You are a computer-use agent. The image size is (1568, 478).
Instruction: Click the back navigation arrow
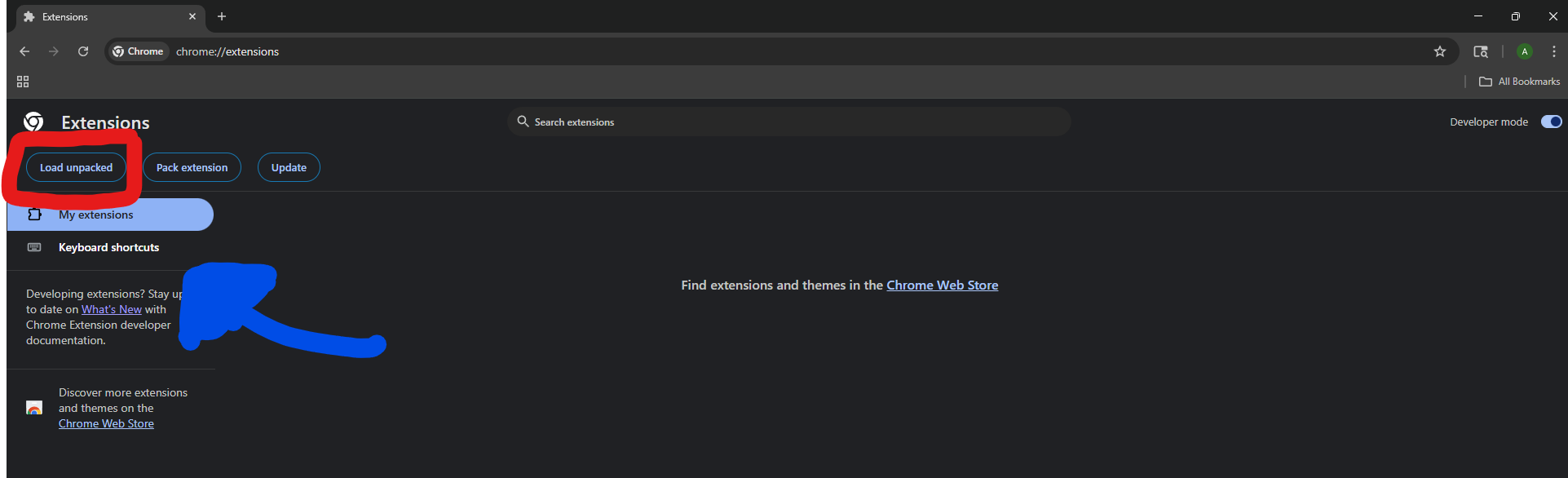click(24, 51)
